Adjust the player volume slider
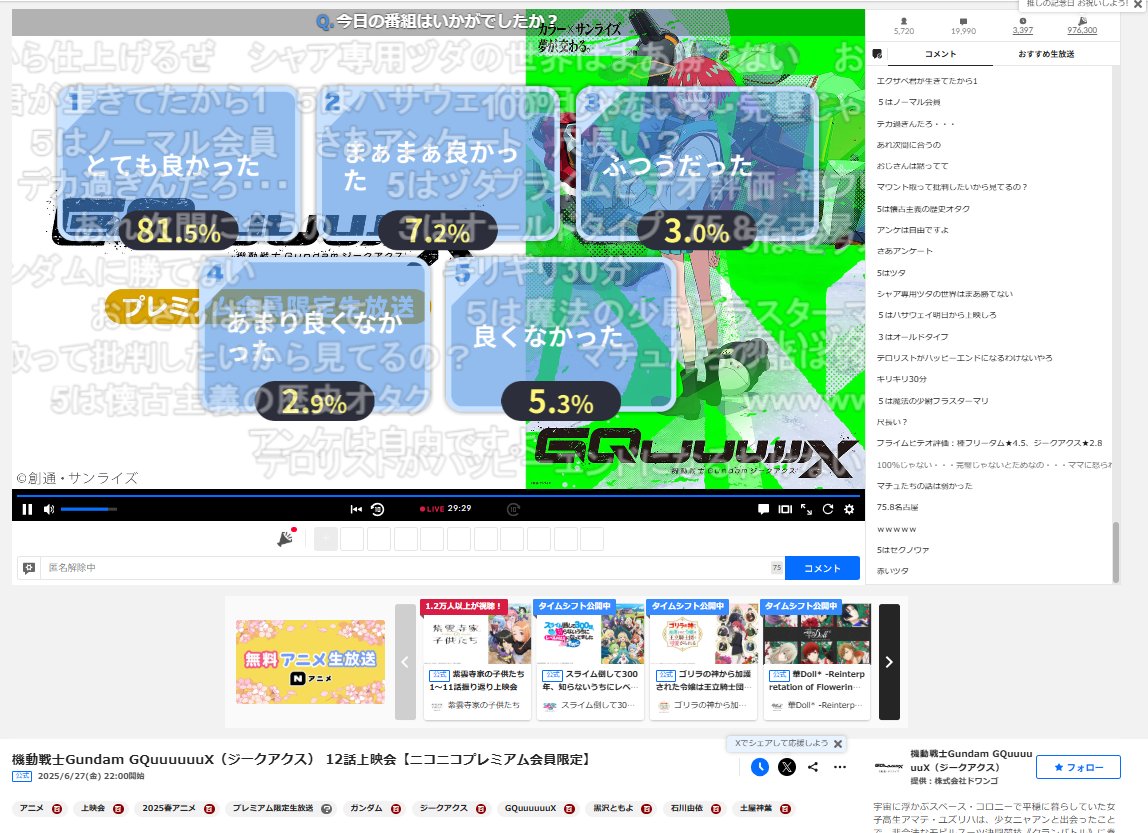The height and width of the screenshot is (833, 1148). click(89, 509)
